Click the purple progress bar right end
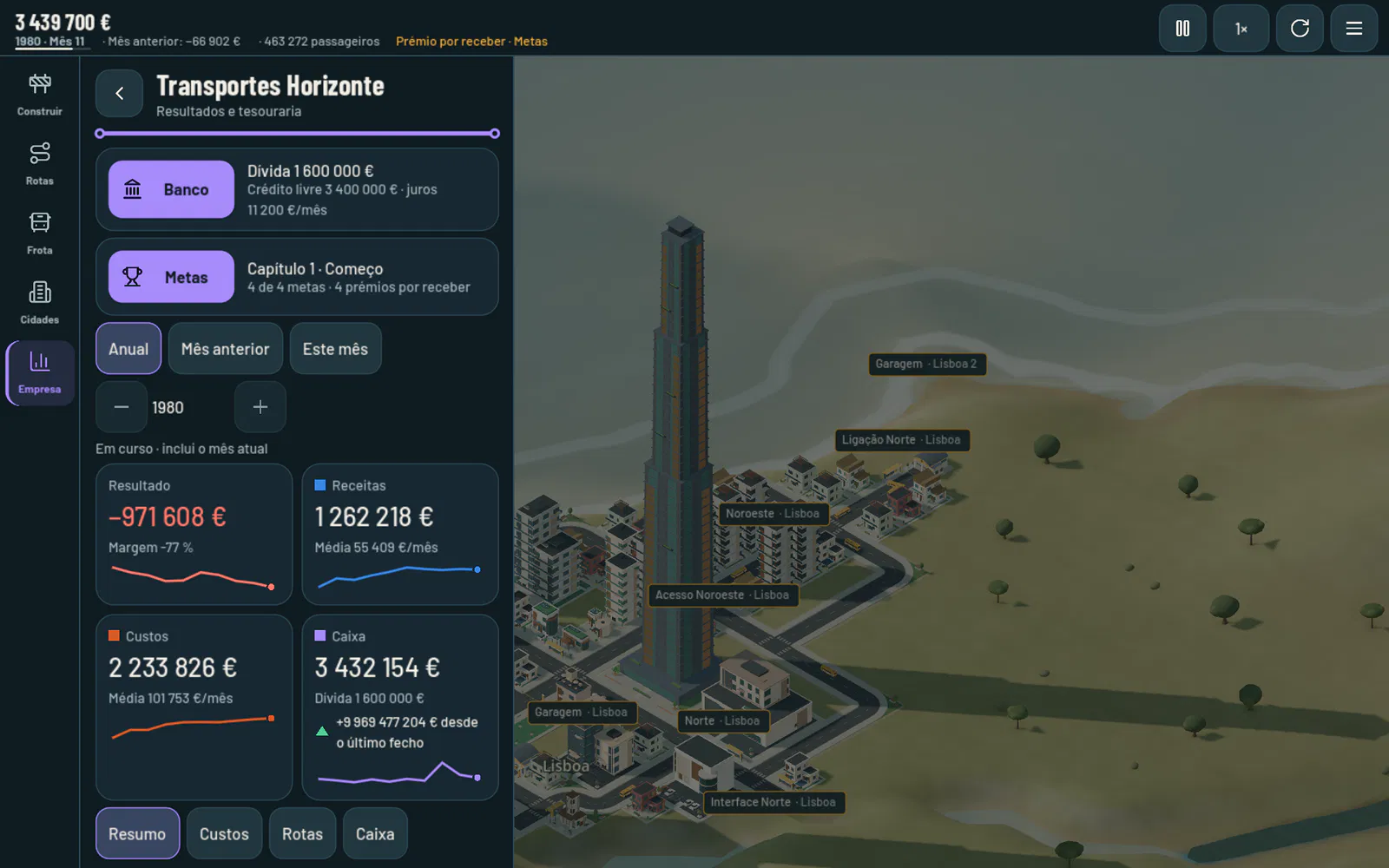This screenshot has height=868, width=1389. (494, 134)
